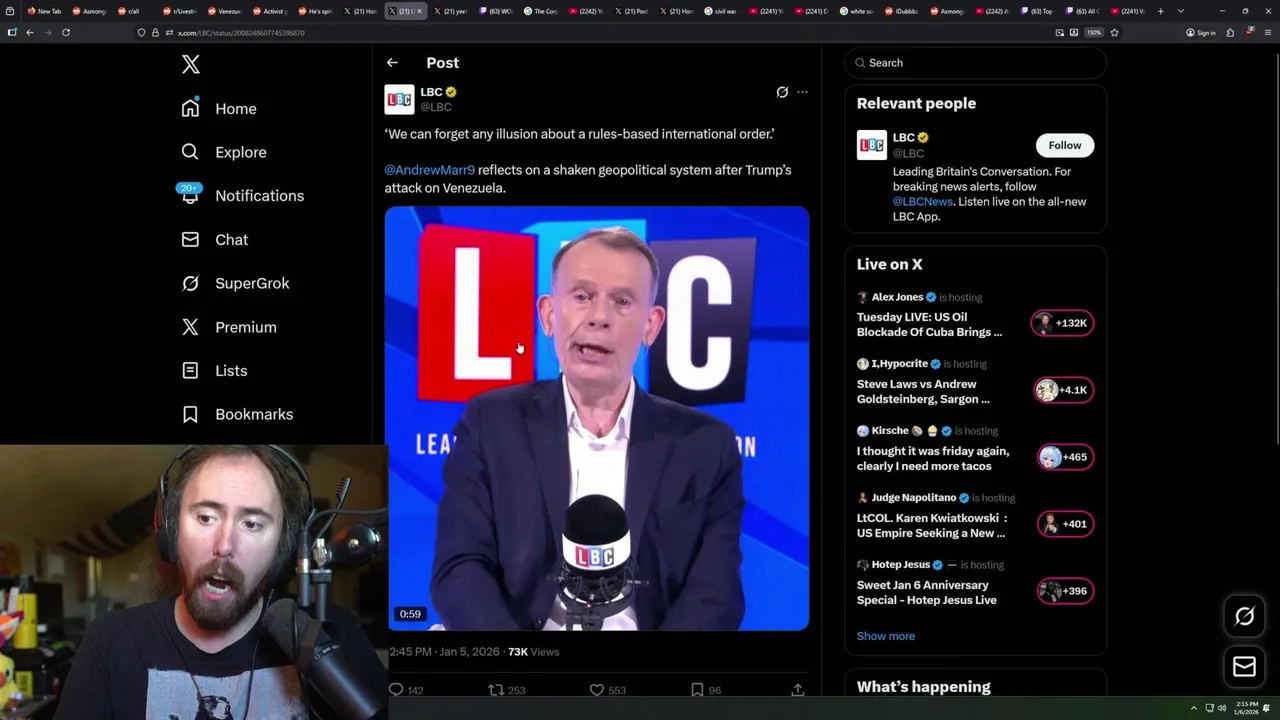
Task: Switch to the iDubbbz browser tab
Action: [x=901, y=11]
